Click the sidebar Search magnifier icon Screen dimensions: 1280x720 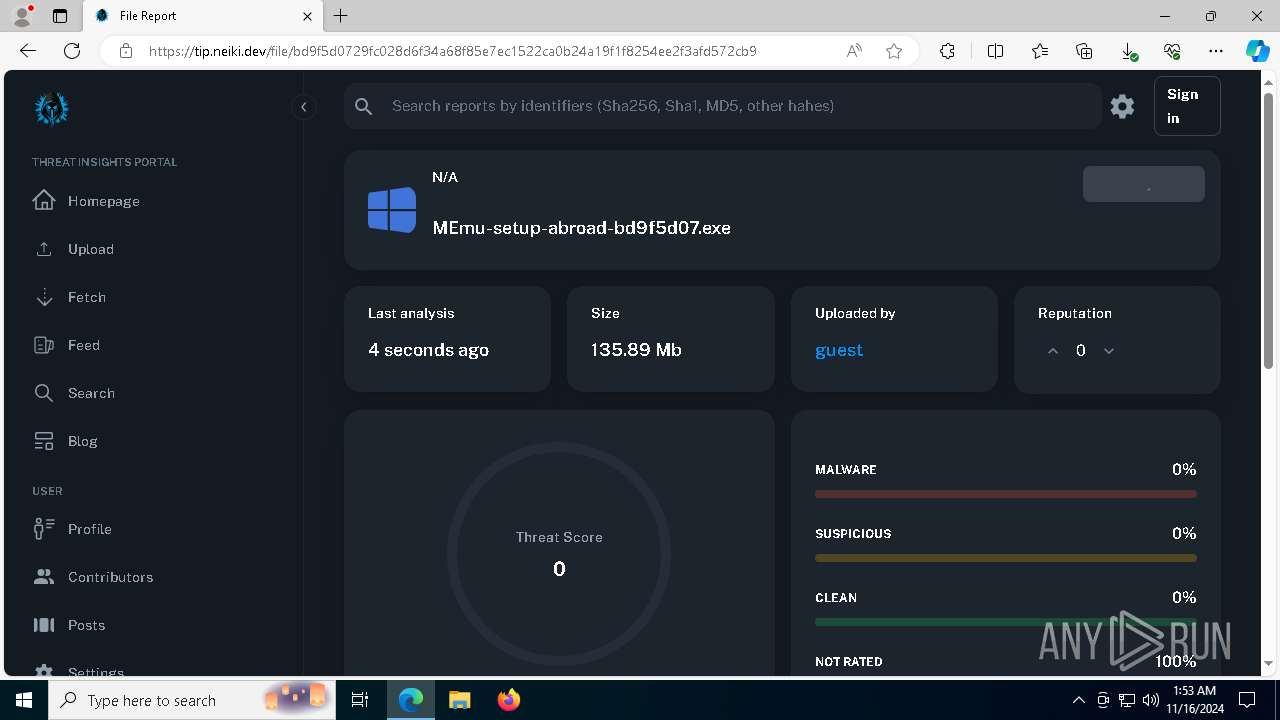point(43,393)
